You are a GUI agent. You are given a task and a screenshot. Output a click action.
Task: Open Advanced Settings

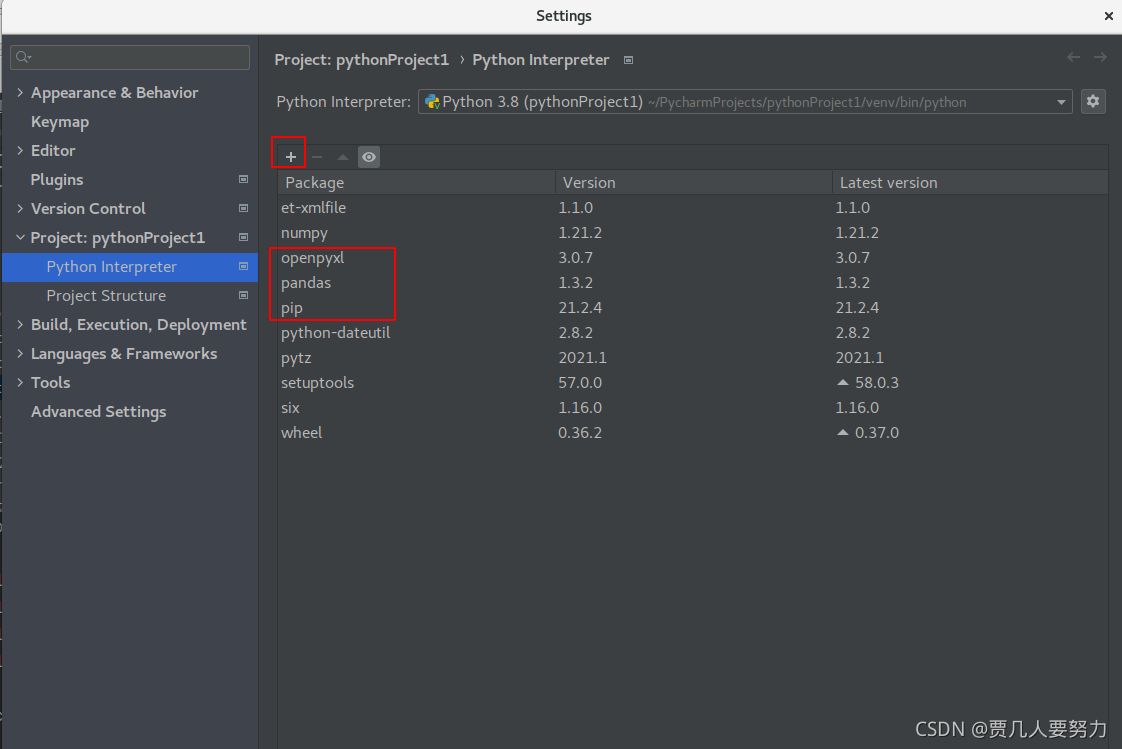(x=99, y=412)
